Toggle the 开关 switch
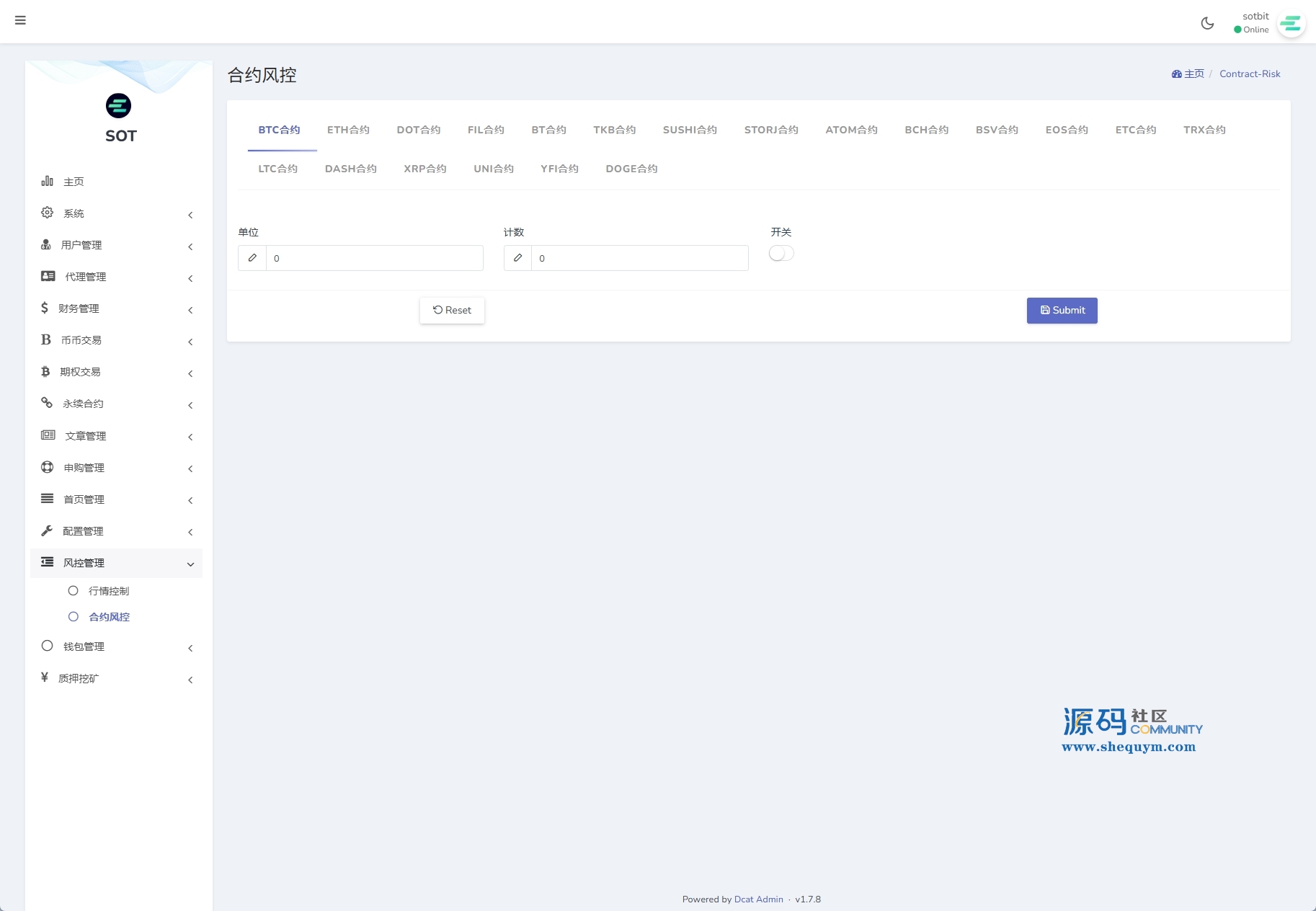Image resolution: width=1316 pixels, height=911 pixels. click(x=781, y=254)
